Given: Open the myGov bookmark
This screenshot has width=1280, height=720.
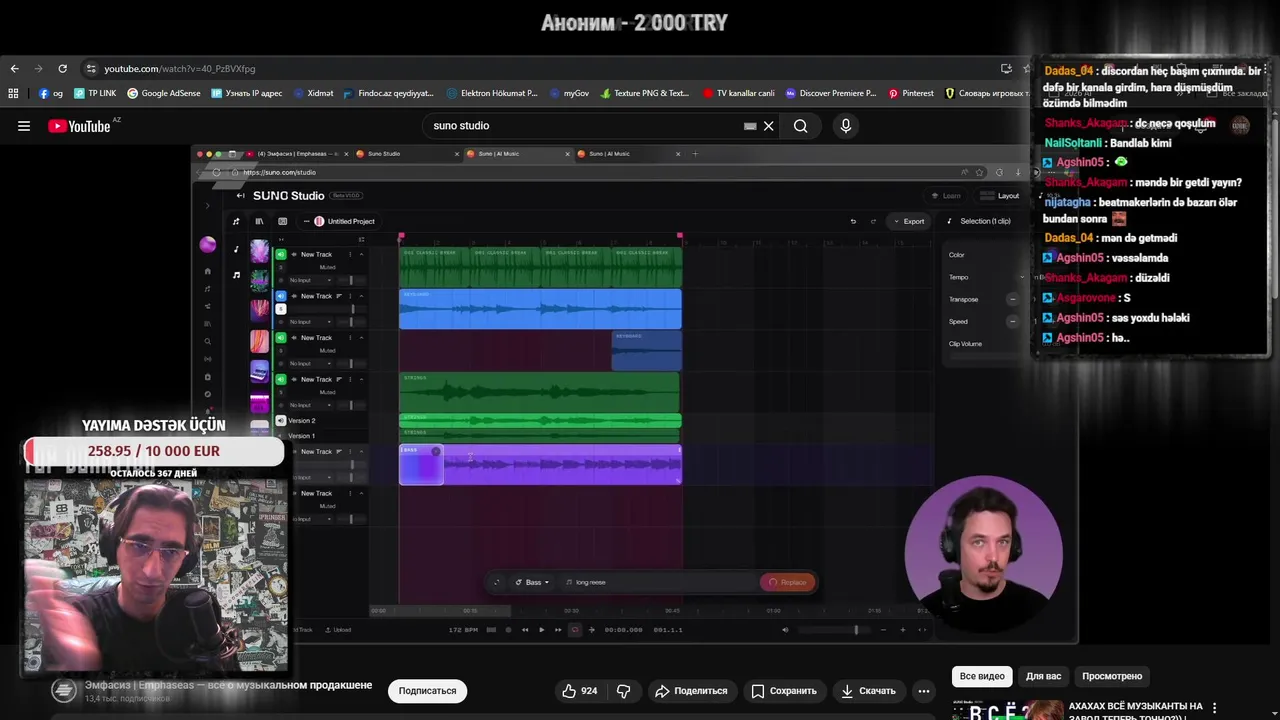Looking at the screenshot, I should point(569,93).
